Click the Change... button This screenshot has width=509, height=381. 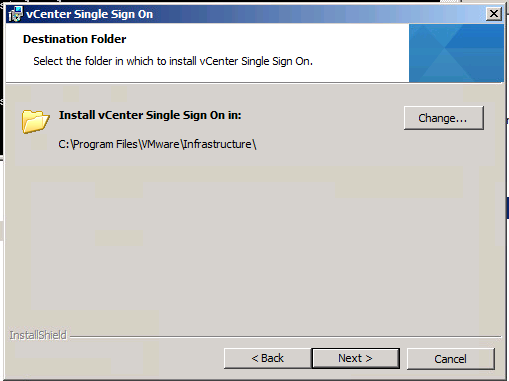(444, 118)
